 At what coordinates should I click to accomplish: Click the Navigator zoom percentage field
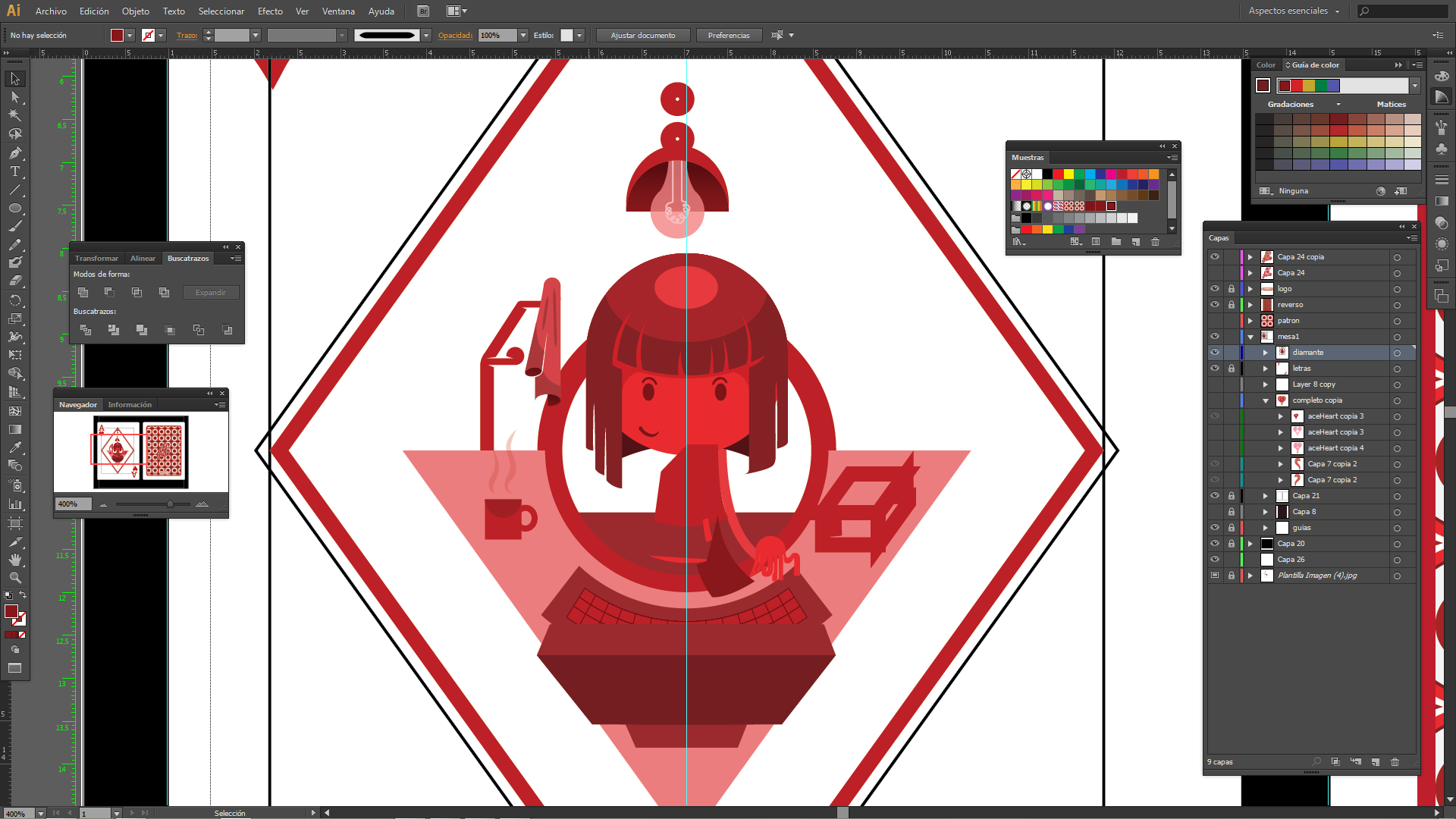click(x=74, y=504)
